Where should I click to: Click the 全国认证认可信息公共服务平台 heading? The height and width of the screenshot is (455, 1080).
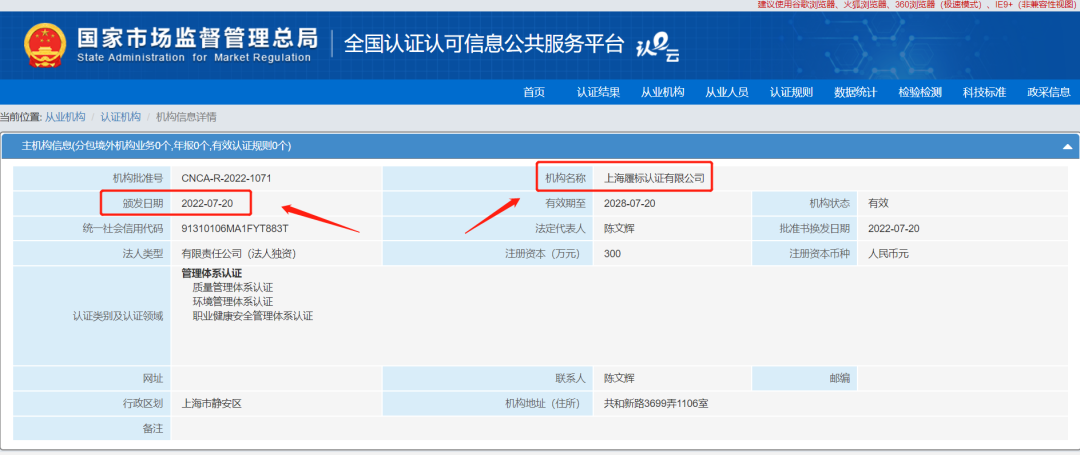pos(484,44)
